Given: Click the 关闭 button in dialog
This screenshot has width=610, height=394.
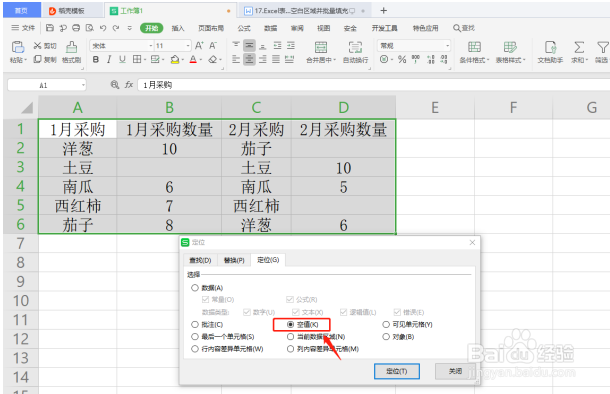Looking at the screenshot, I should [x=455, y=371].
